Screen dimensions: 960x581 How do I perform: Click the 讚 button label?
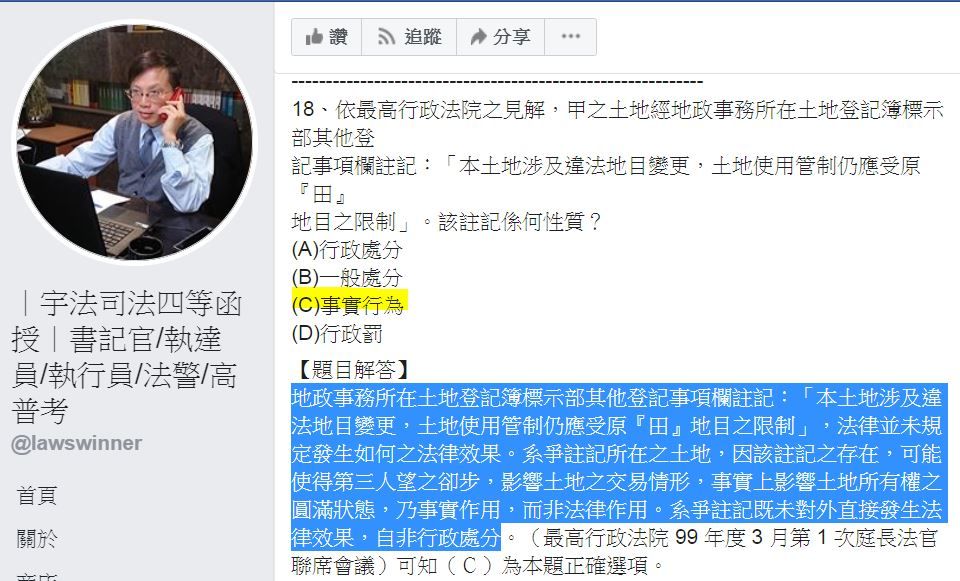tap(339, 37)
